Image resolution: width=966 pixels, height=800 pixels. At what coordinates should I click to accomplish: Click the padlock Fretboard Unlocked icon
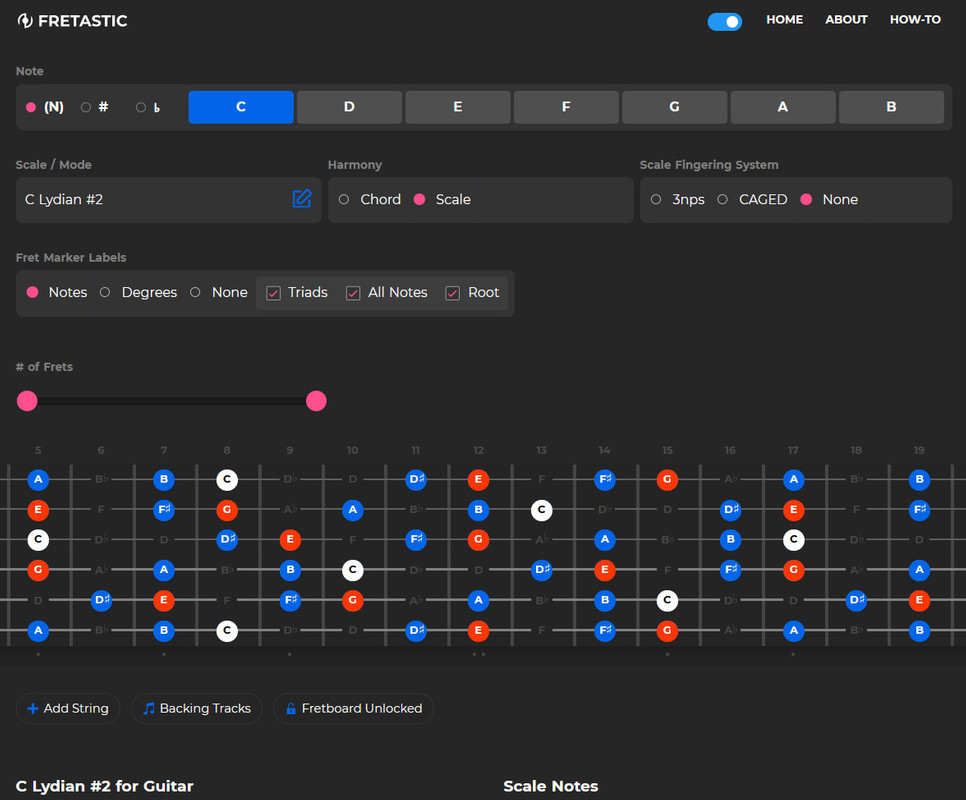pos(291,709)
